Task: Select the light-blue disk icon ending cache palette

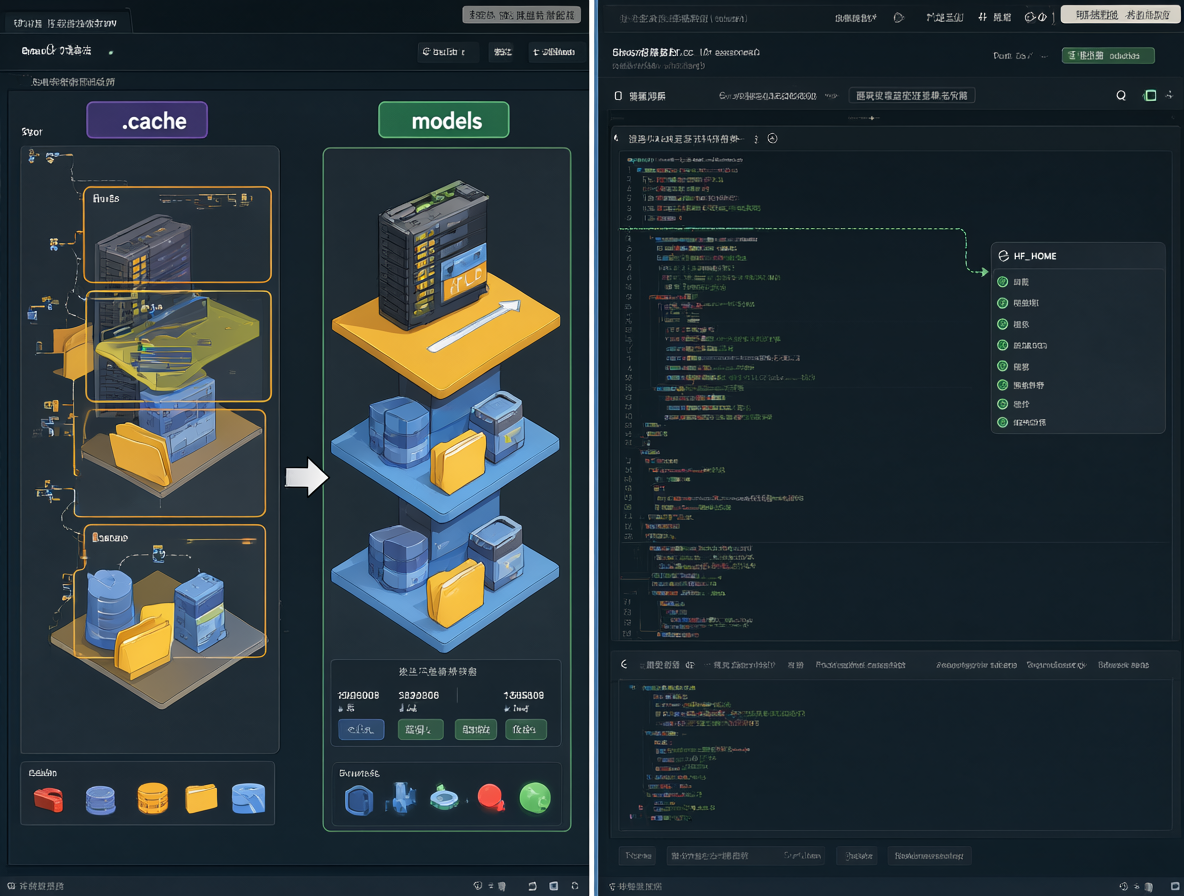Action: 248,798
